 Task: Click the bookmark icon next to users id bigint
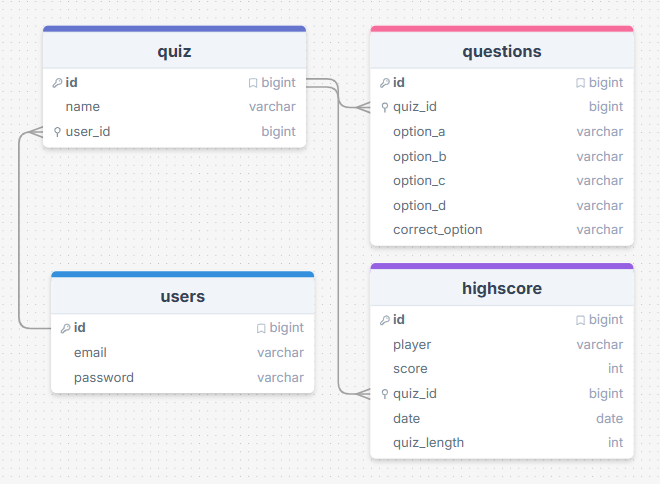point(261,328)
